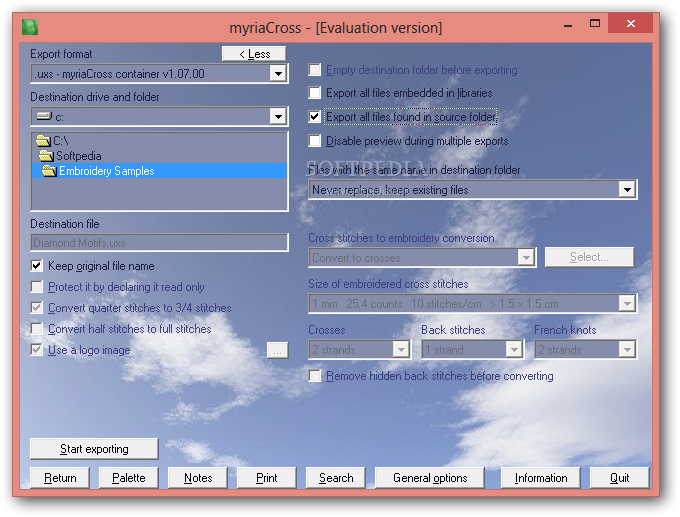The image size is (680, 517).
Task: Toggle Convert quarter stitches to 3/4 stitches
Action: coord(37,308)
